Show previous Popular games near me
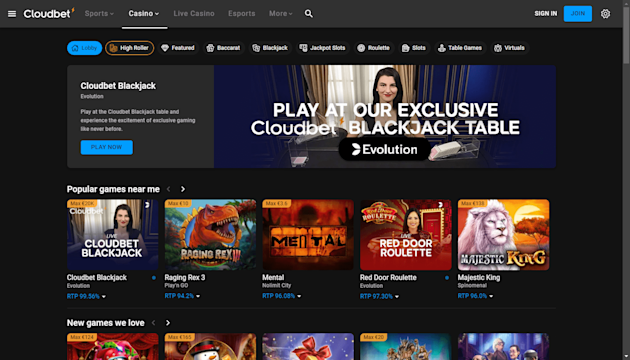The height and width of the screenshot is (360, 630). (x=169, y=189)
